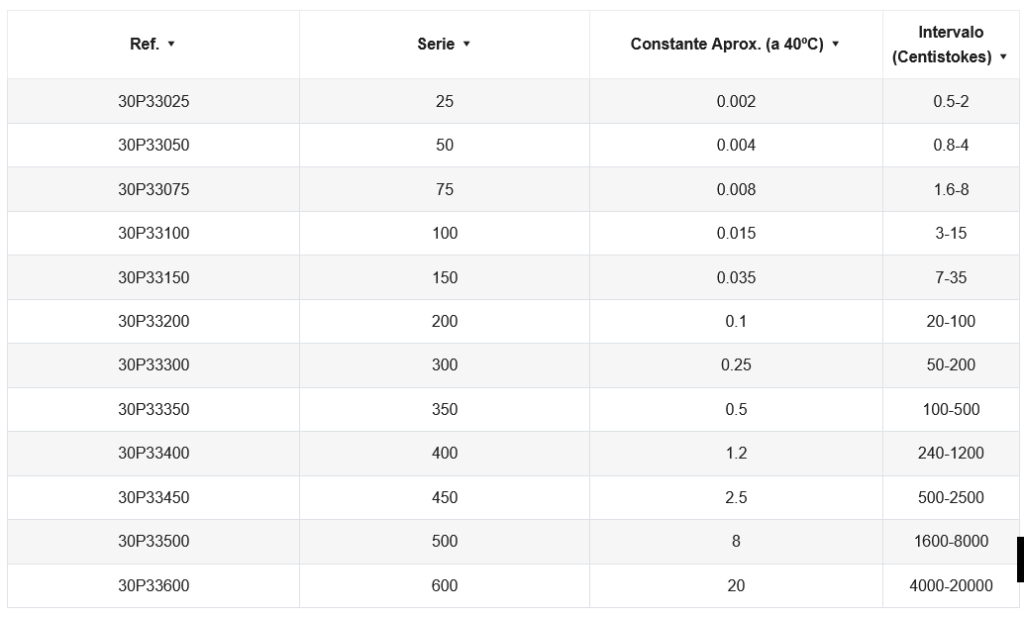Viewport: 1024px width, 618px height.
Task: Select the Ref. column header text
Action: pos(144,44)
